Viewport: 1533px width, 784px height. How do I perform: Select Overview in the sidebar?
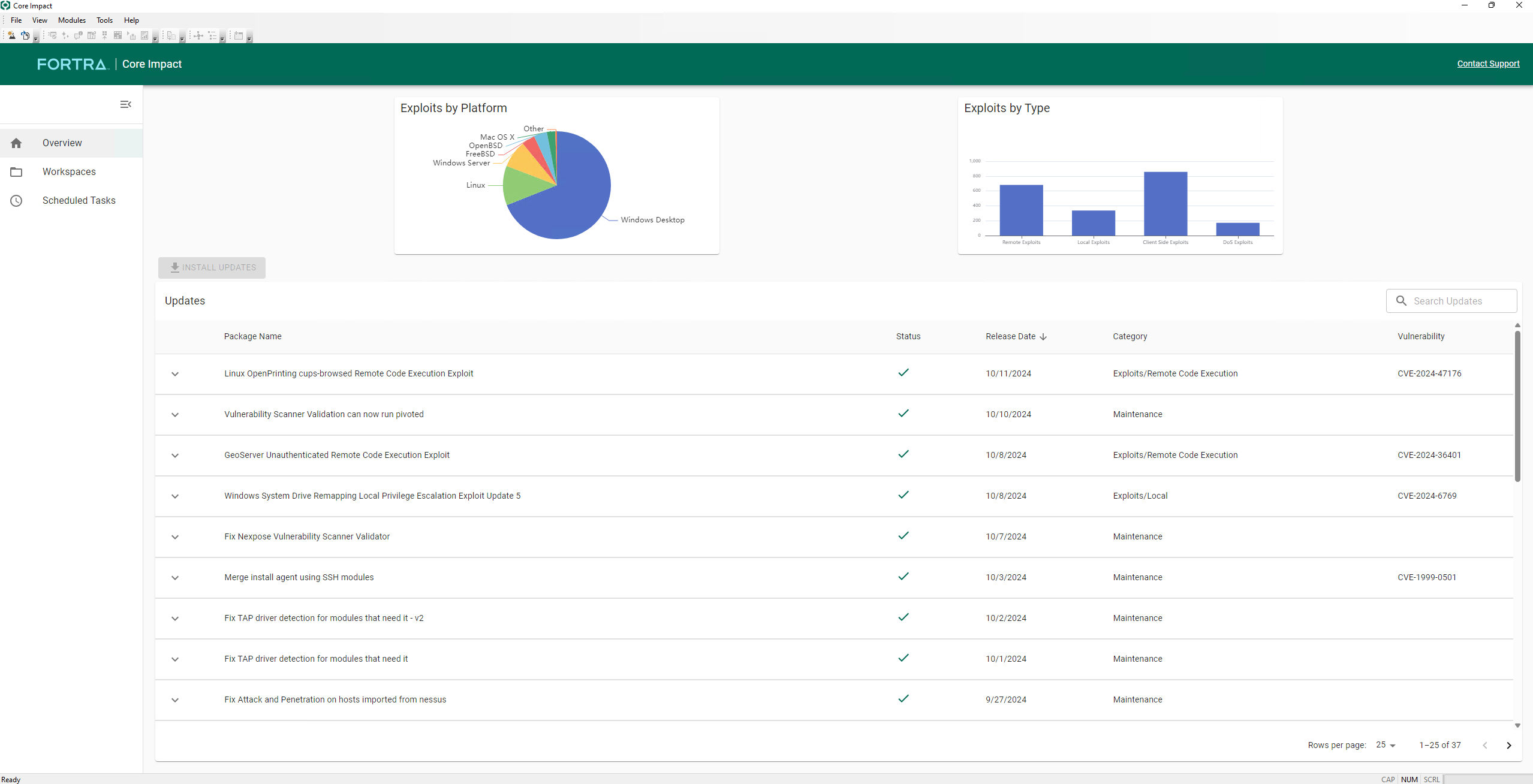71,143
